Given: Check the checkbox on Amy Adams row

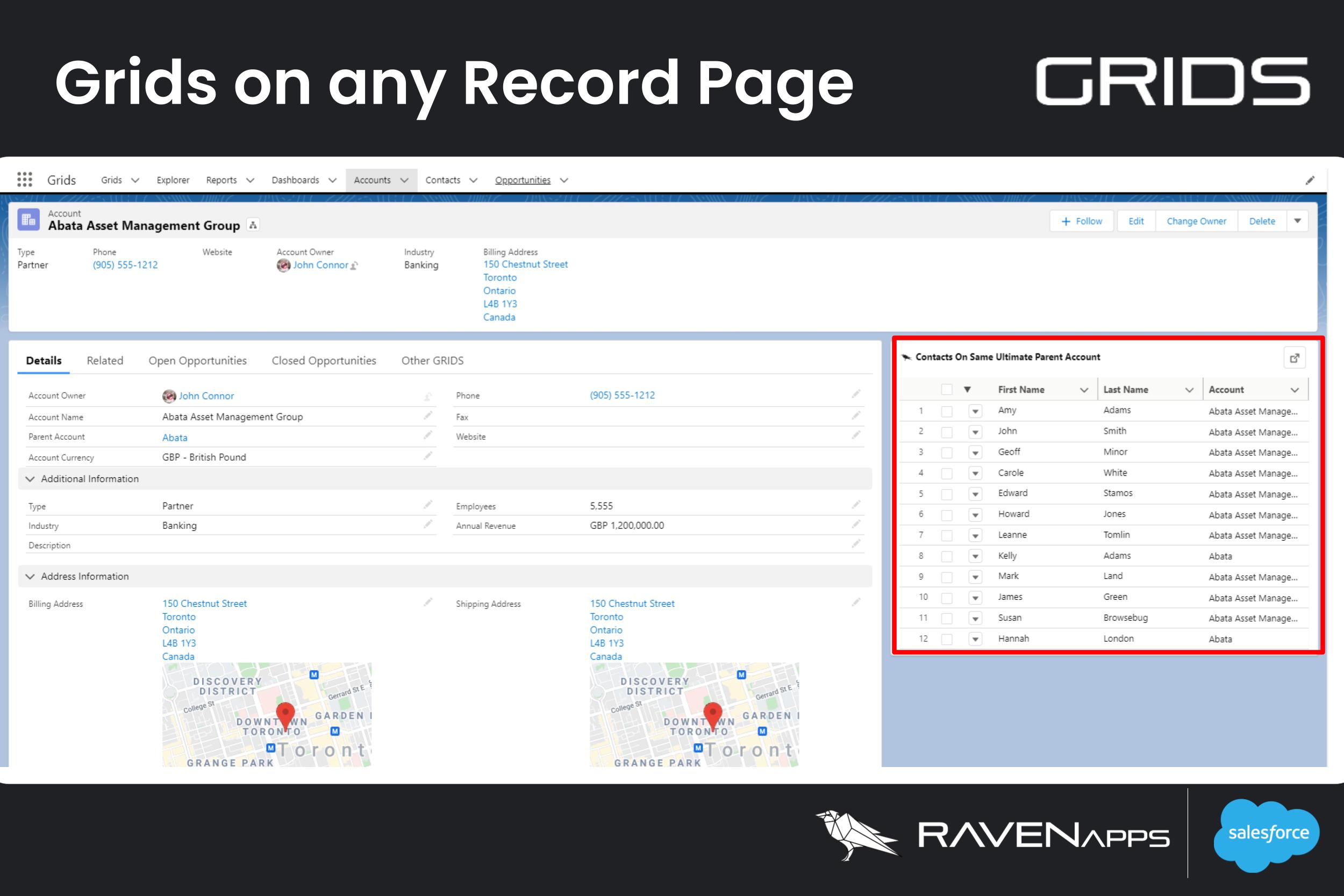Looking at the screenshot, I should pyautogui.click(x=947, y=410).
